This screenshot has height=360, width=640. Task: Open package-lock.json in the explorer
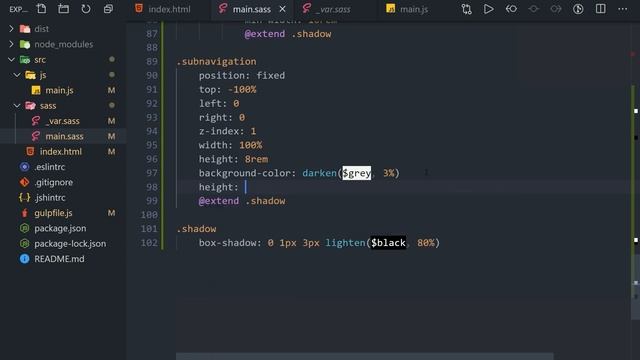point(70,244)
